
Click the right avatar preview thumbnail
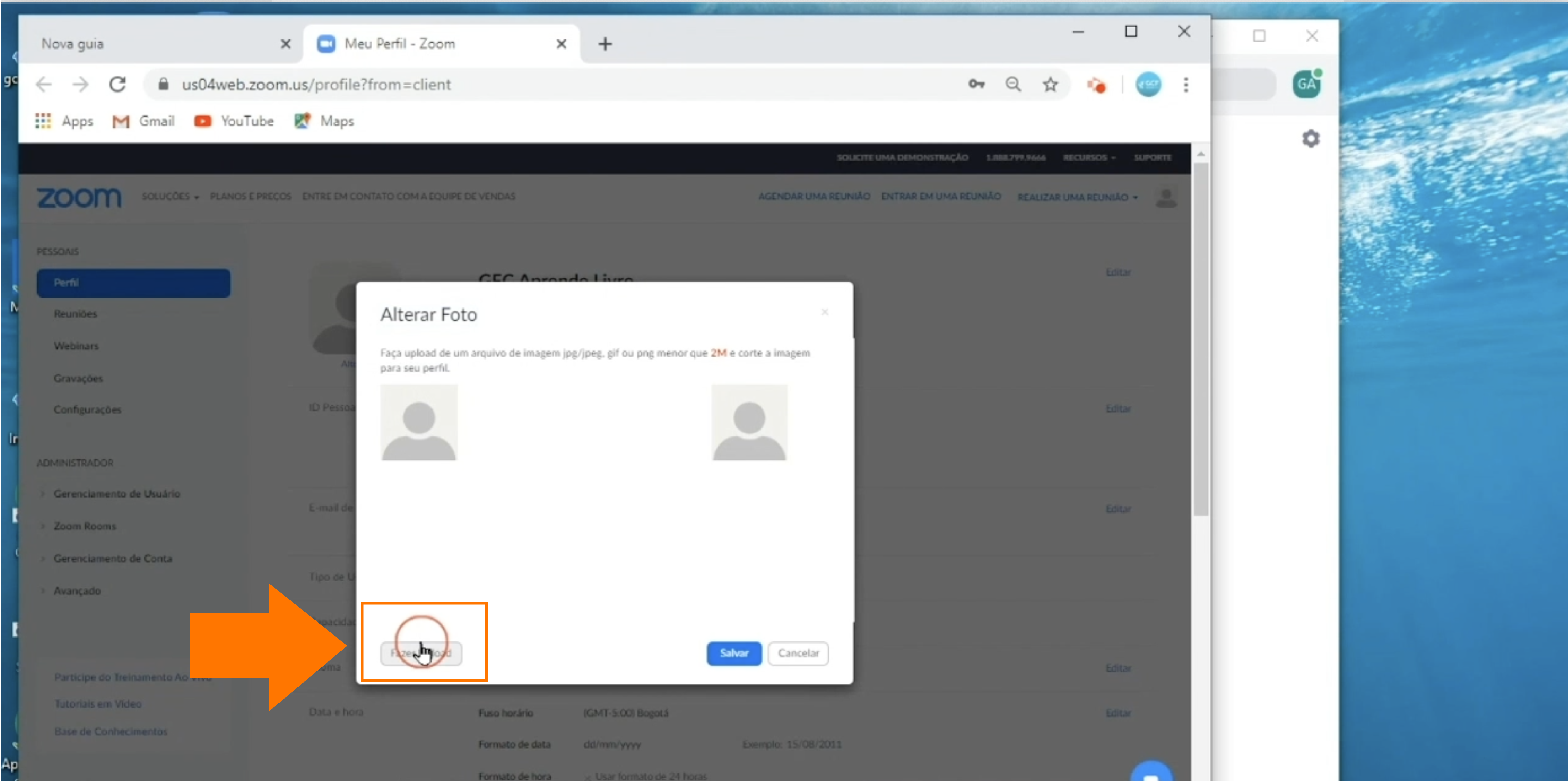(749, 422)
